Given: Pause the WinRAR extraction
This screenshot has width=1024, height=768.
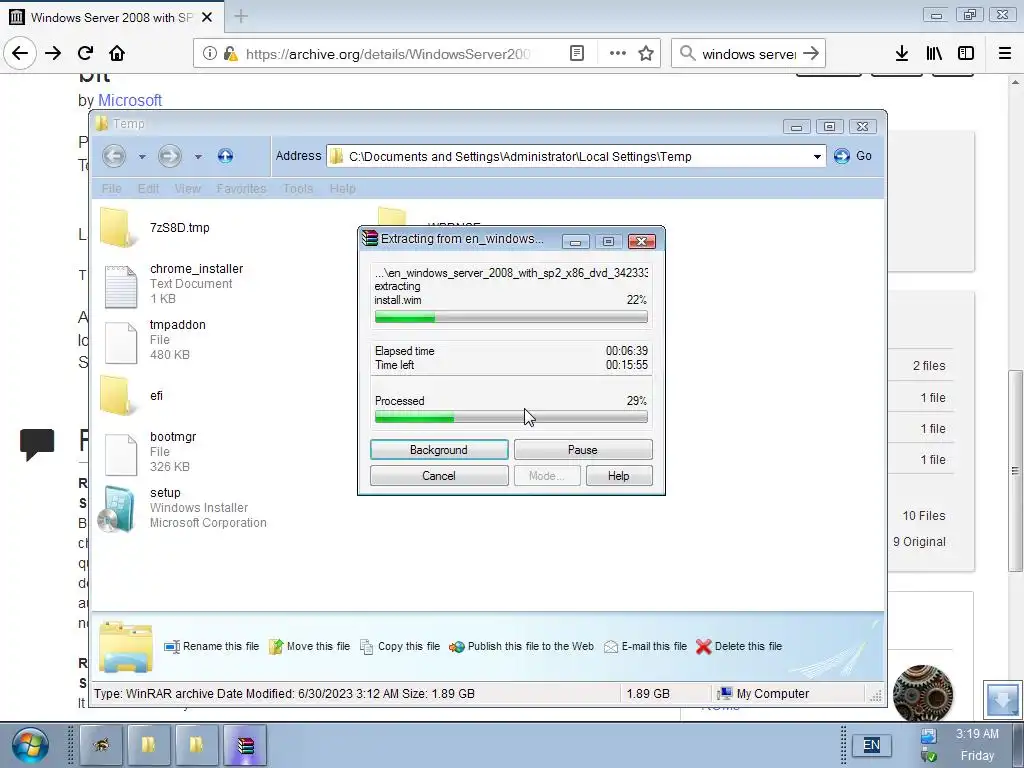Looking at the screenshot, I should click(x=583, y=450).
